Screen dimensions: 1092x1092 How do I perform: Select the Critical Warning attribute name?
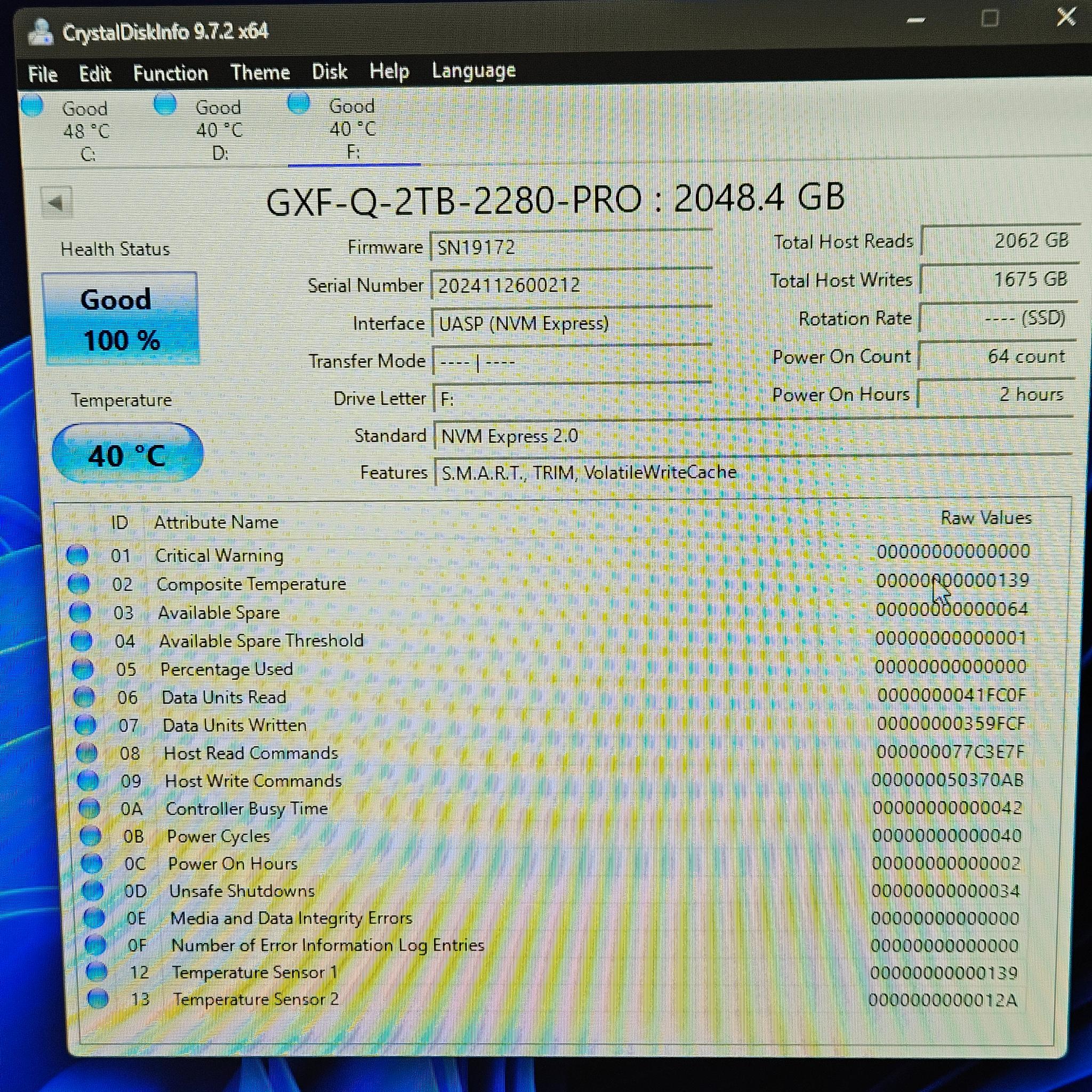pyautogui.click(x=219, y=555)
